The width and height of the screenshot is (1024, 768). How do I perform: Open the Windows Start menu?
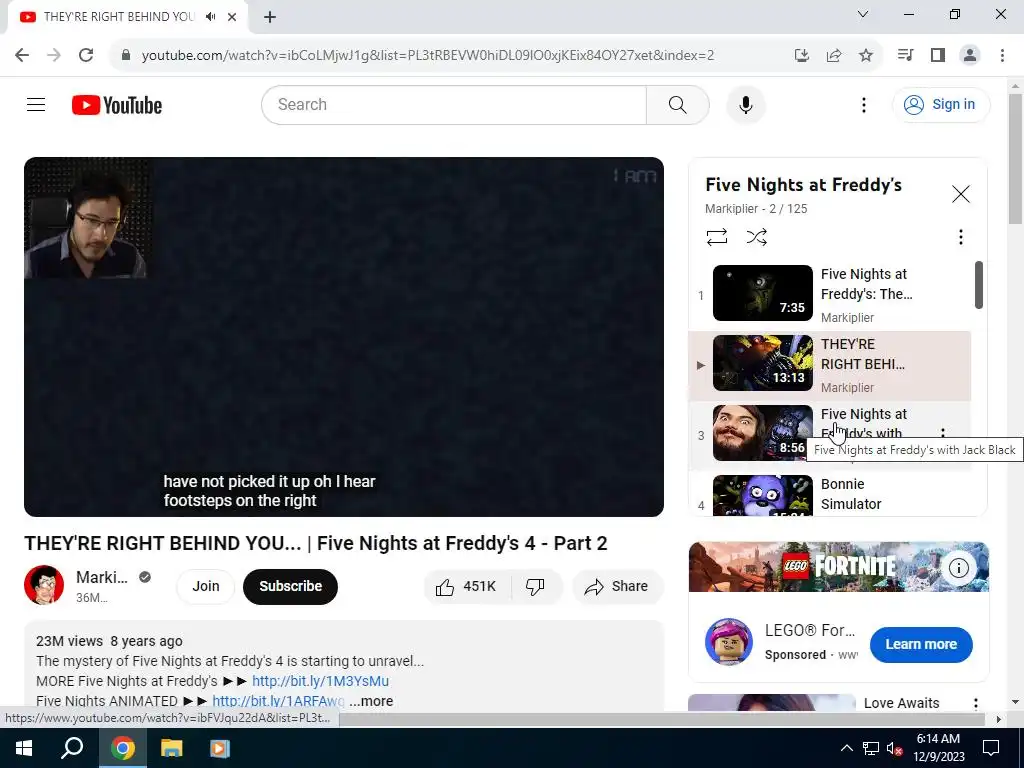pos(24,748)
